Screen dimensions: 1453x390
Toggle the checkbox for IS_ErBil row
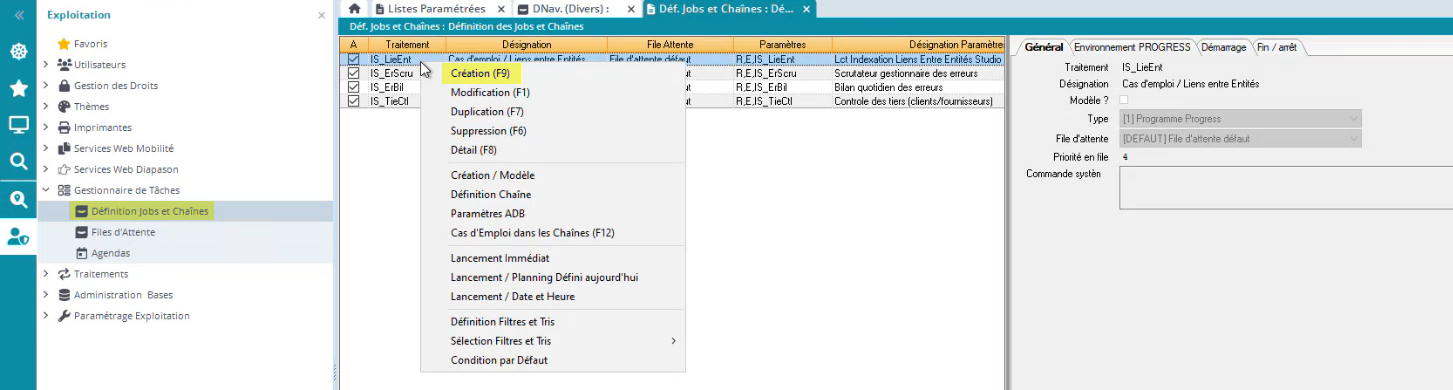[353, 88]
